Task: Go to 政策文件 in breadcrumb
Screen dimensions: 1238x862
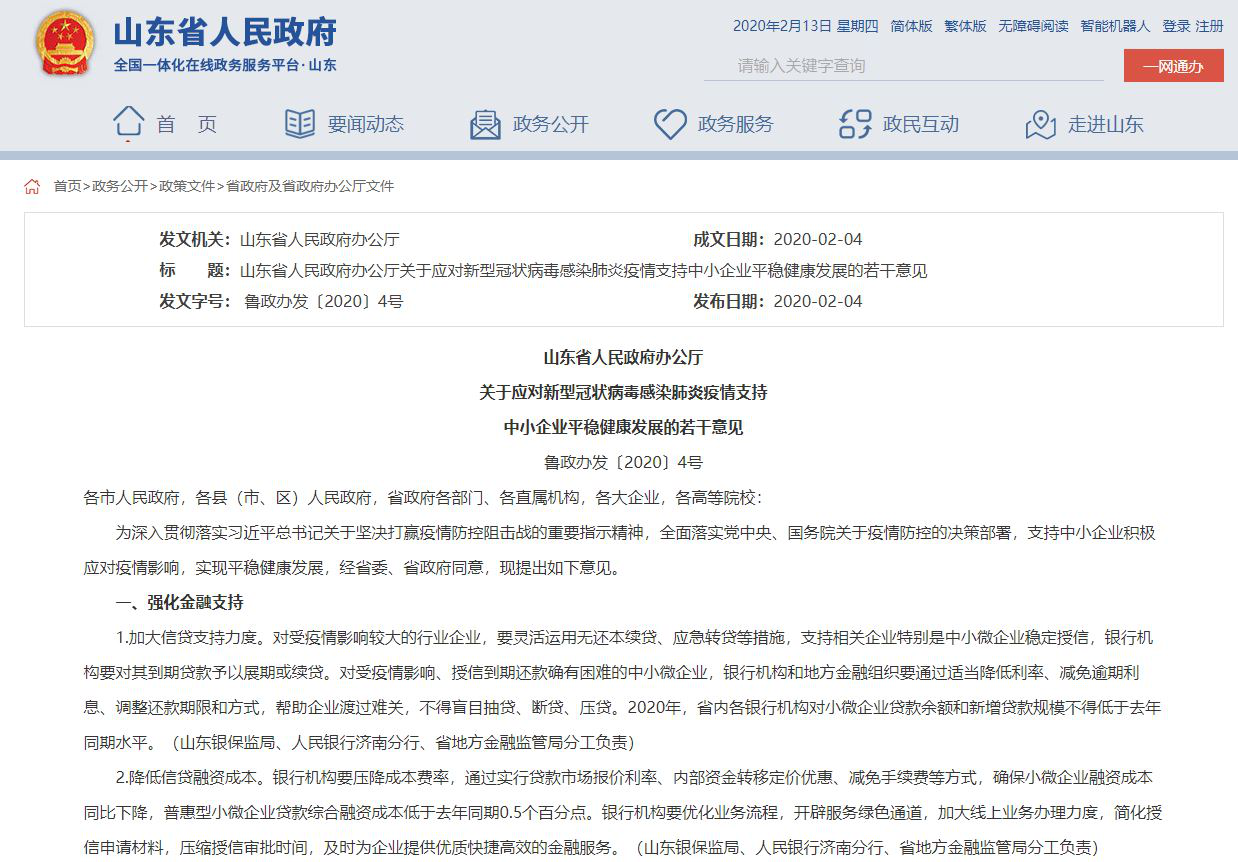Action: [187, 186]
